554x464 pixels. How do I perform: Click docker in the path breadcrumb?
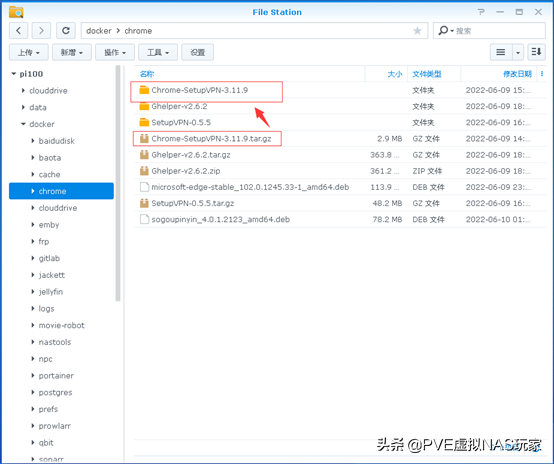pyautogui.click(x=99, y=31)
